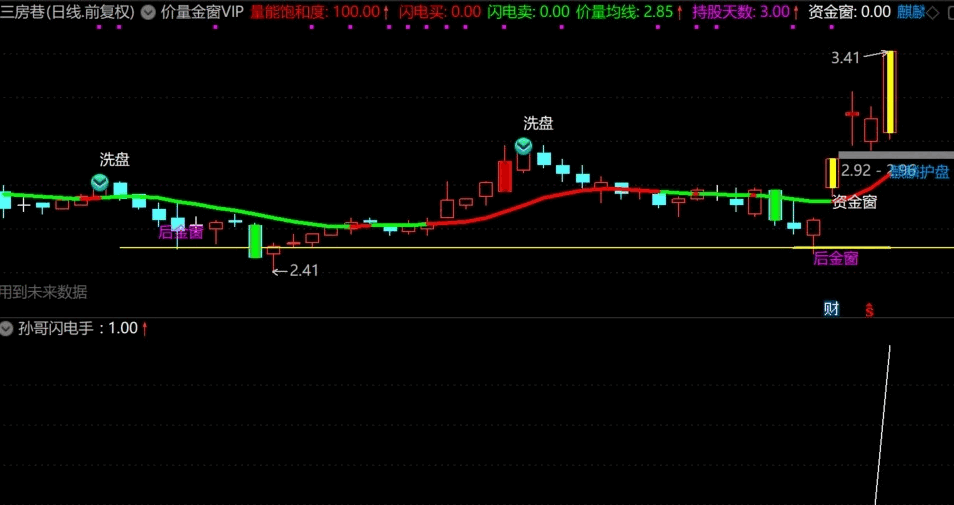Click the 用到未来数据 notice text
Image resolution: width=954 pixels, height=505 pixels.
coord(43,293)
